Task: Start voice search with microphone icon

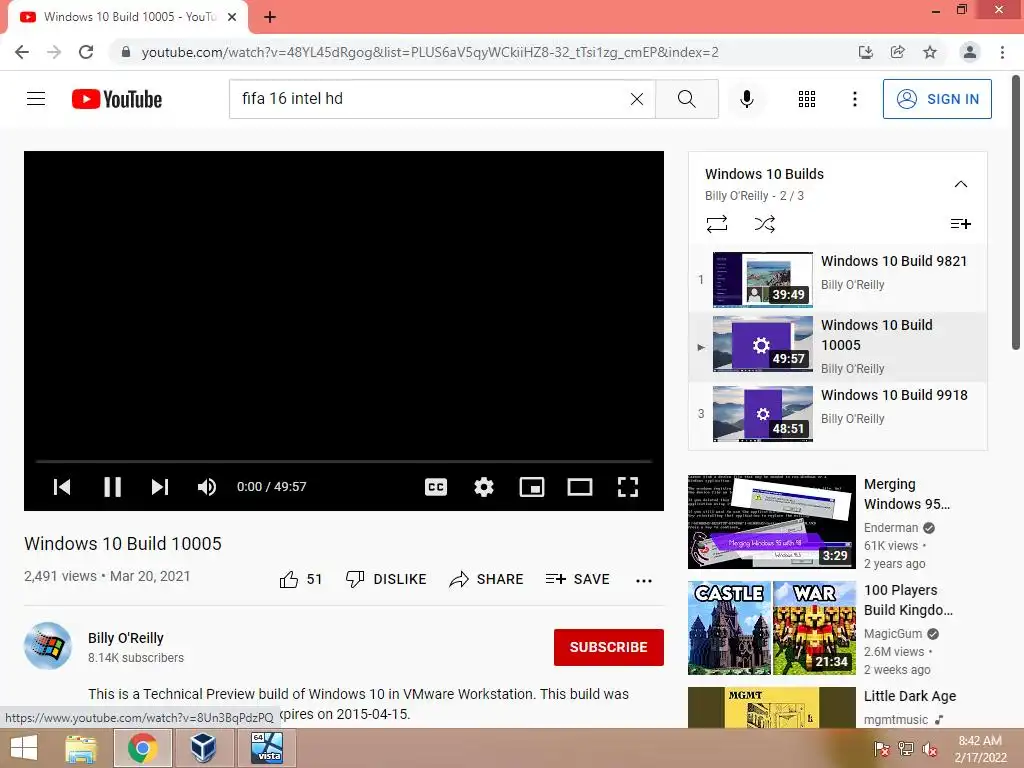Action: [x=746, y=99]
